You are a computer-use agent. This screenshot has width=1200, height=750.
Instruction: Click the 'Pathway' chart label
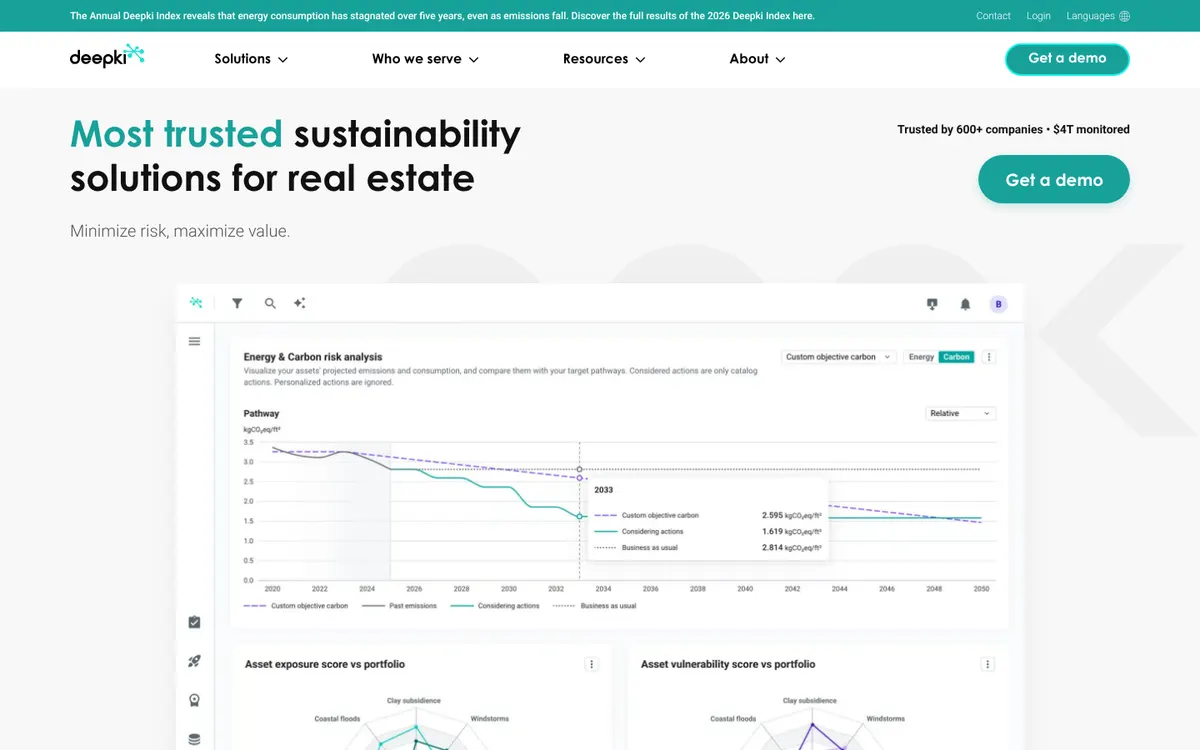tap(261, 413)
